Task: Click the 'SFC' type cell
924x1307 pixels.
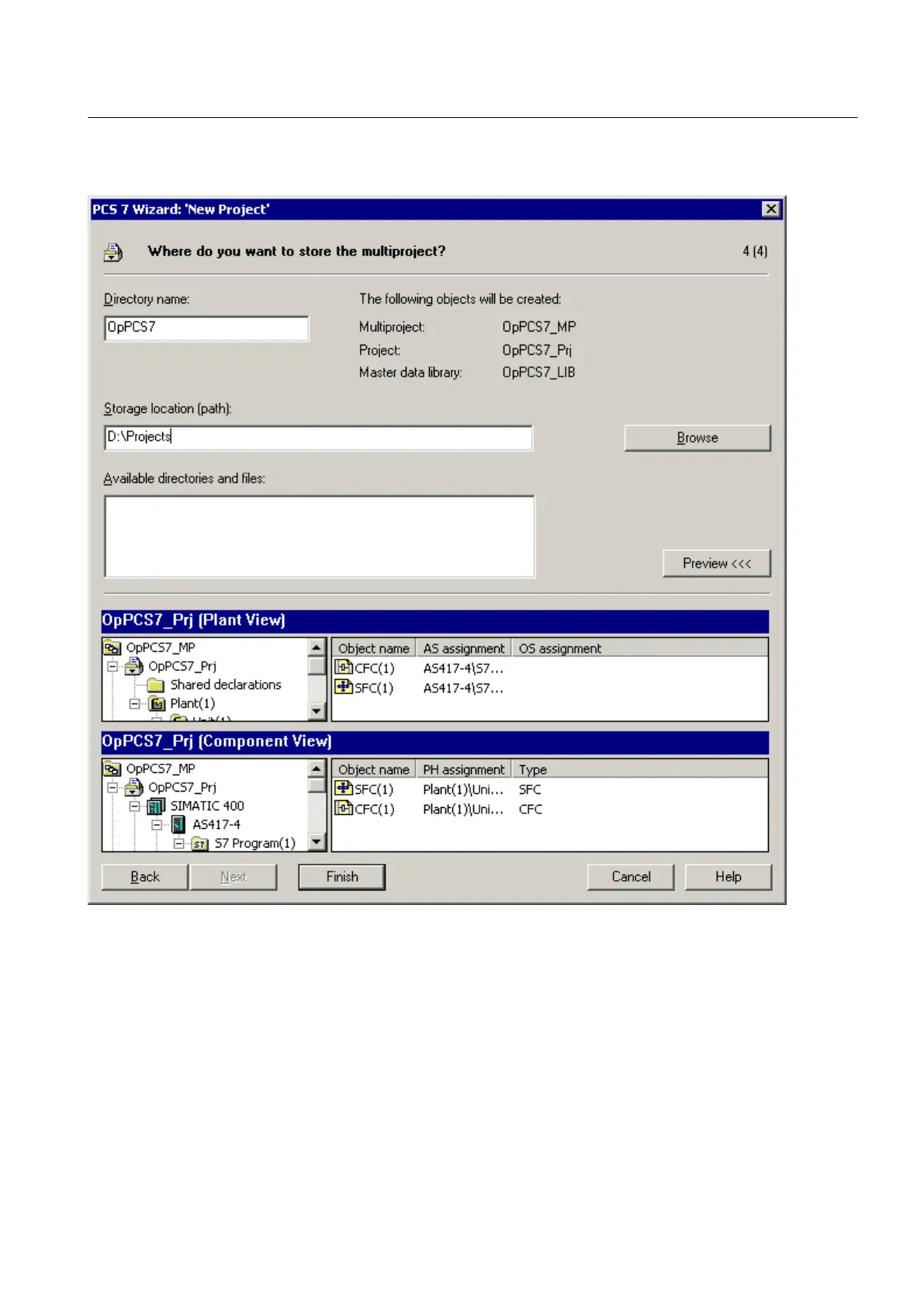Action: click(530, 789)
